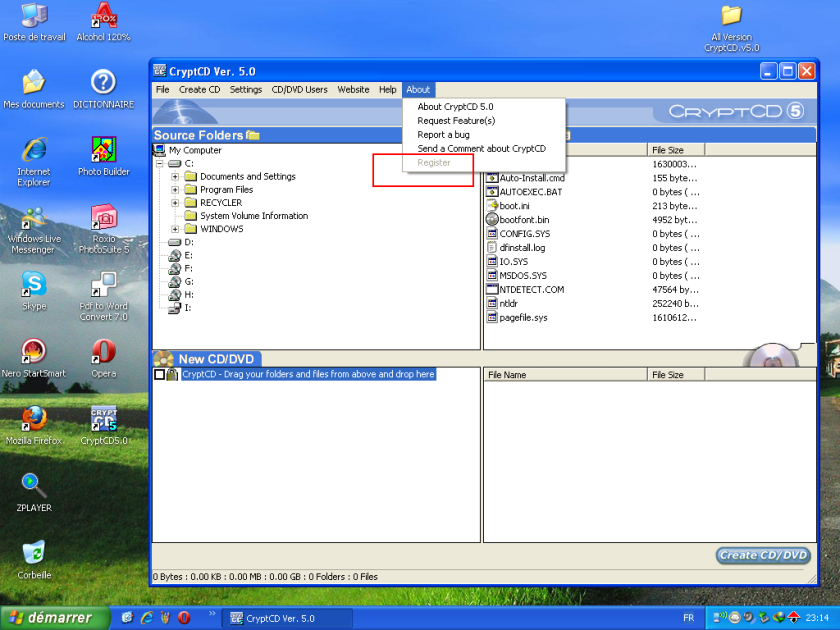This screenshot has height=630, width=840.
Task: Select the I: drive in the tree
Action: pos(188,308)
